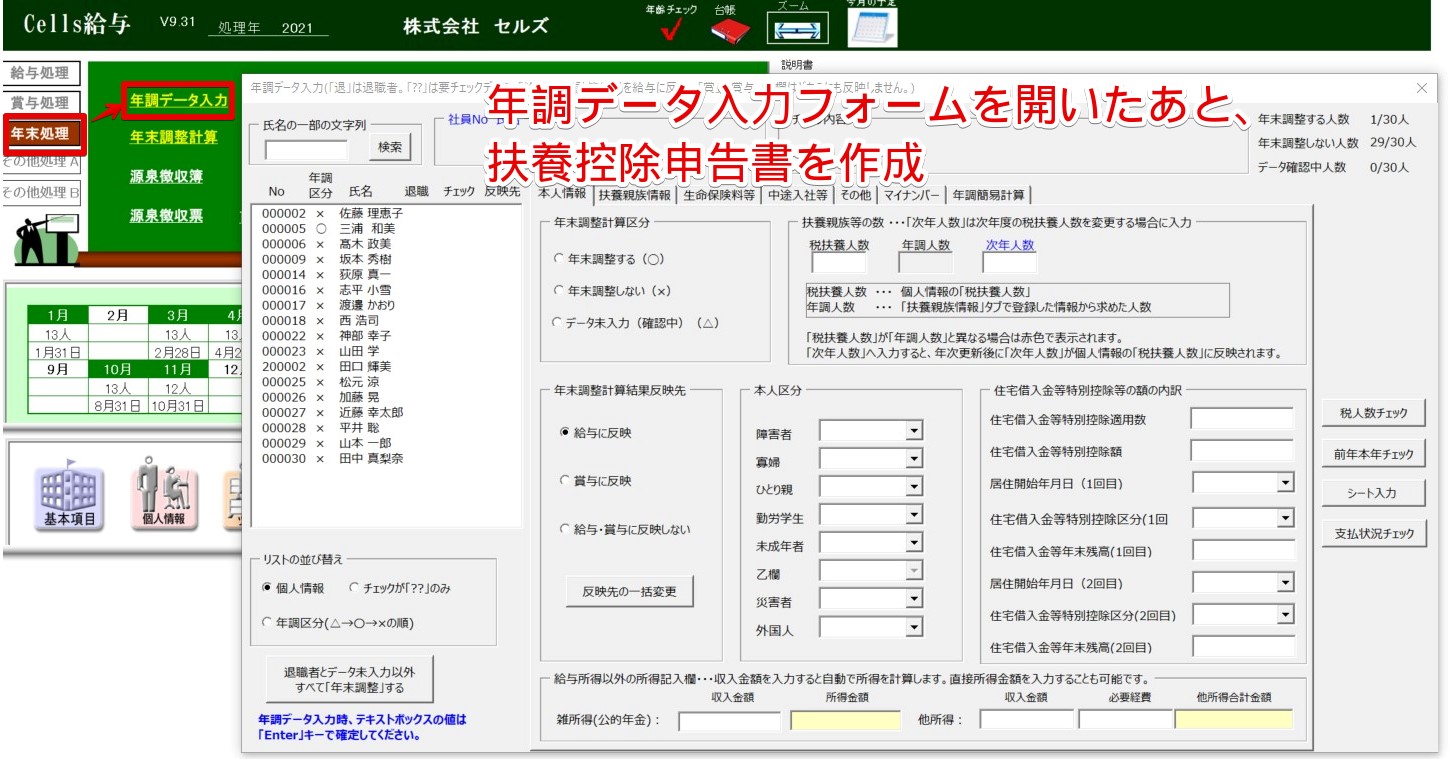The height and width of the screenshot is (759, 1455).
Task: Click 源泉徴収簿 link
Action: pos(166,177)
